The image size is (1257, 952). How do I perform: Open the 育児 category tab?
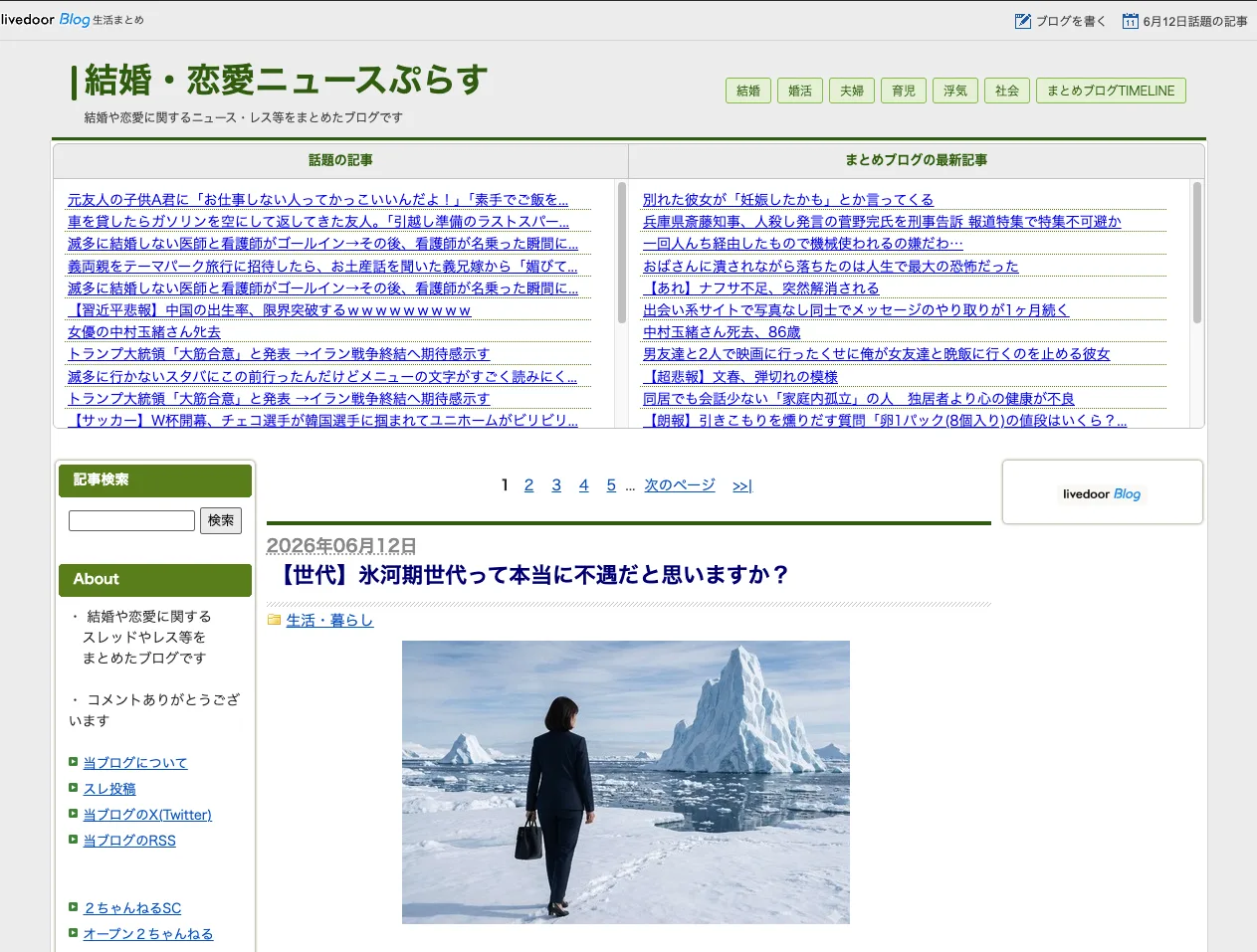(904, 91)
